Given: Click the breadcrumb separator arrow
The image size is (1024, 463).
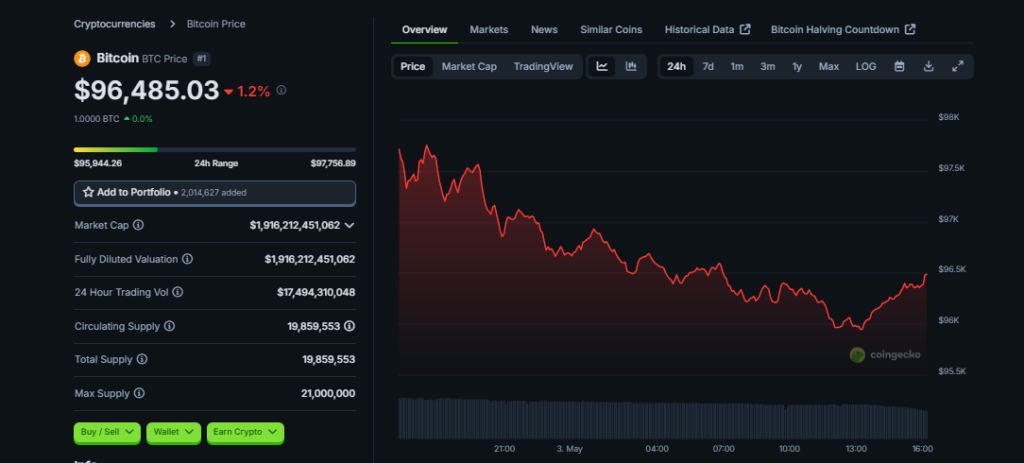Looking at the screenshot, I should 172,24.
